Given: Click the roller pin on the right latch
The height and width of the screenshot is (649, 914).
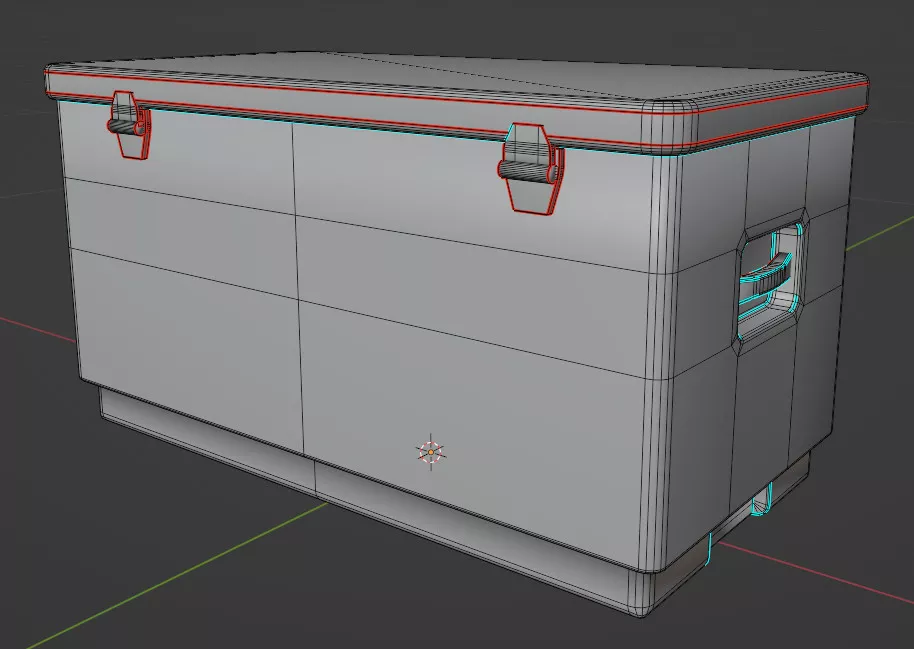Looking at the screenshot, I should tap(529, 170).
